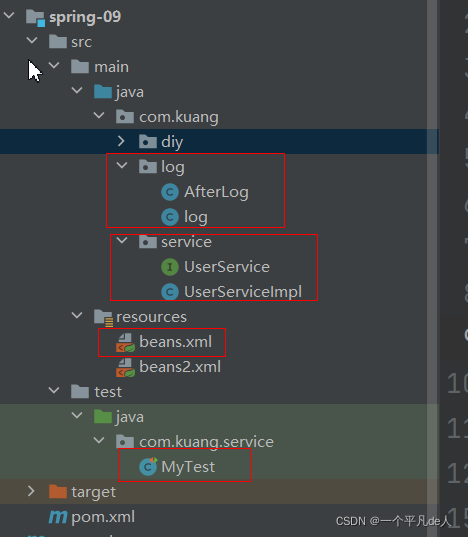
Task: Click the AfterLog class icon
Action: 170,192
